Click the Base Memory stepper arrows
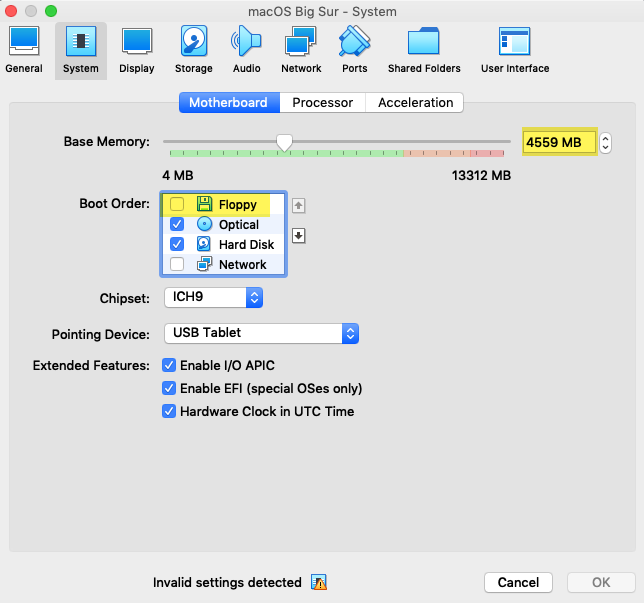644x603 pixels. tap(605, 143)
